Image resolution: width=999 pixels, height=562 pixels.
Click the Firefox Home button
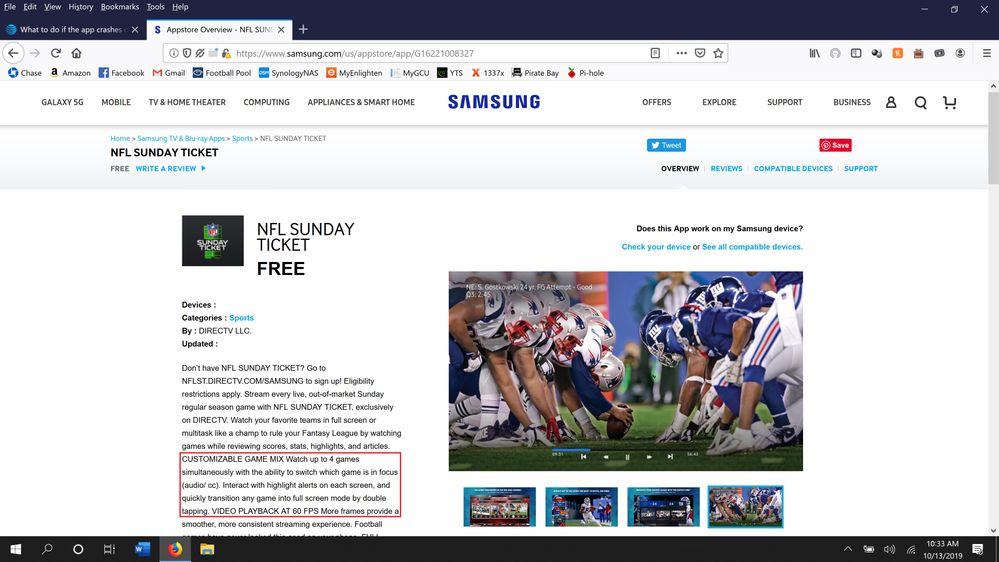point(76,53)
